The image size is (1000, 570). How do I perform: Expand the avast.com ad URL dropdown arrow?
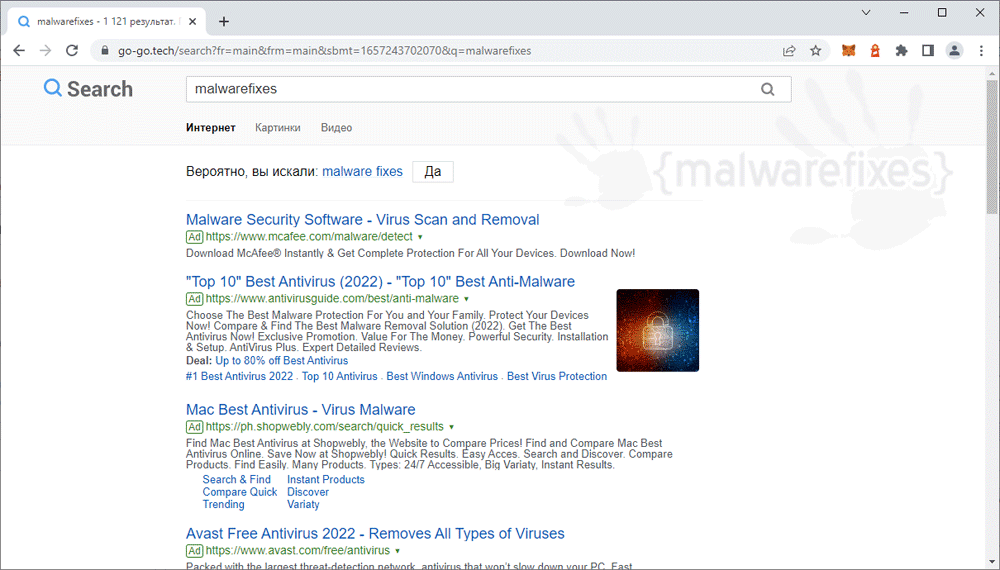point(397,551)
